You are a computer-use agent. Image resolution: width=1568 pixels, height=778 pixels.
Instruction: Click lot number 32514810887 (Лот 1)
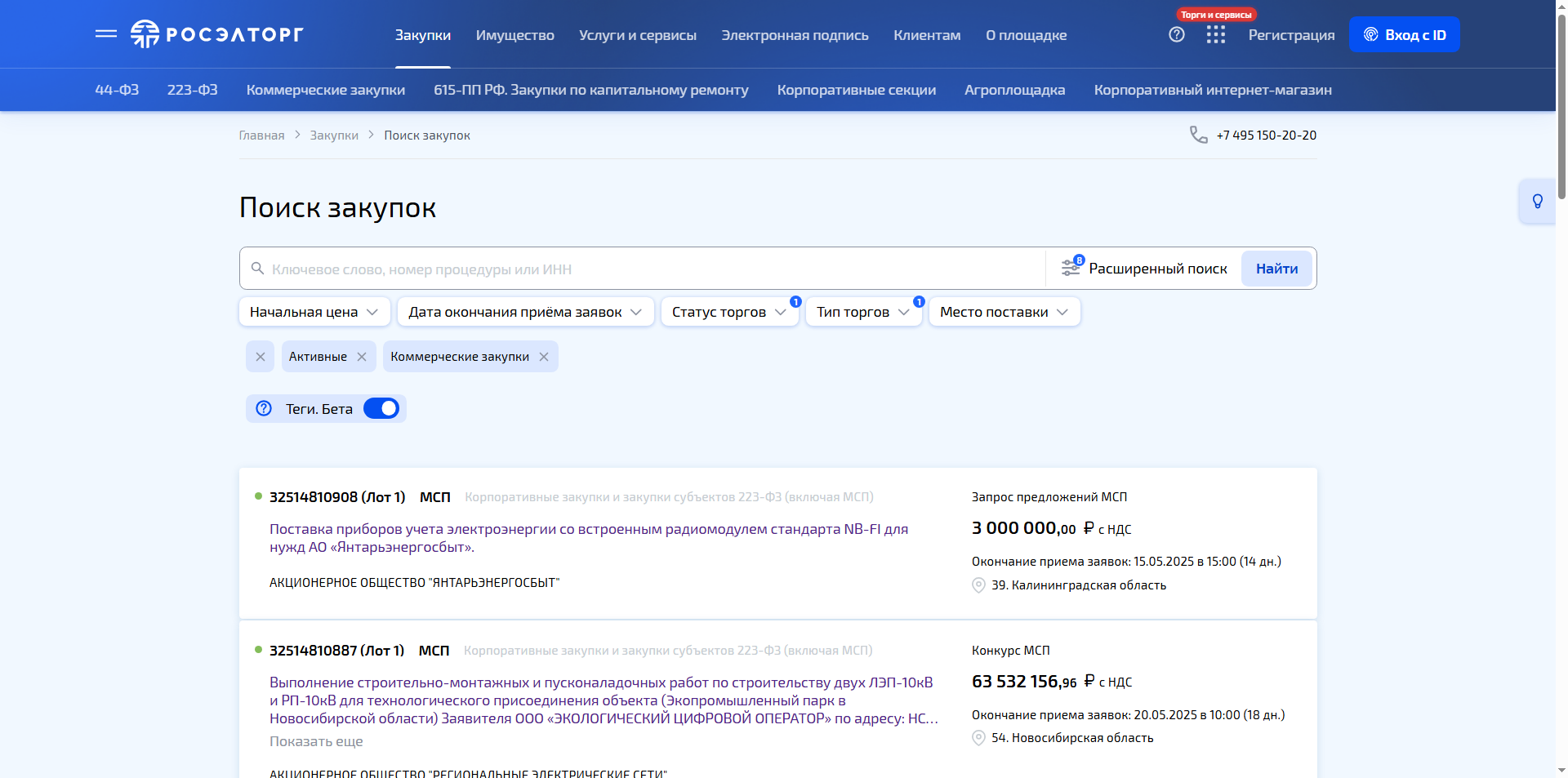pyautogui.click(x=336, y=651)
